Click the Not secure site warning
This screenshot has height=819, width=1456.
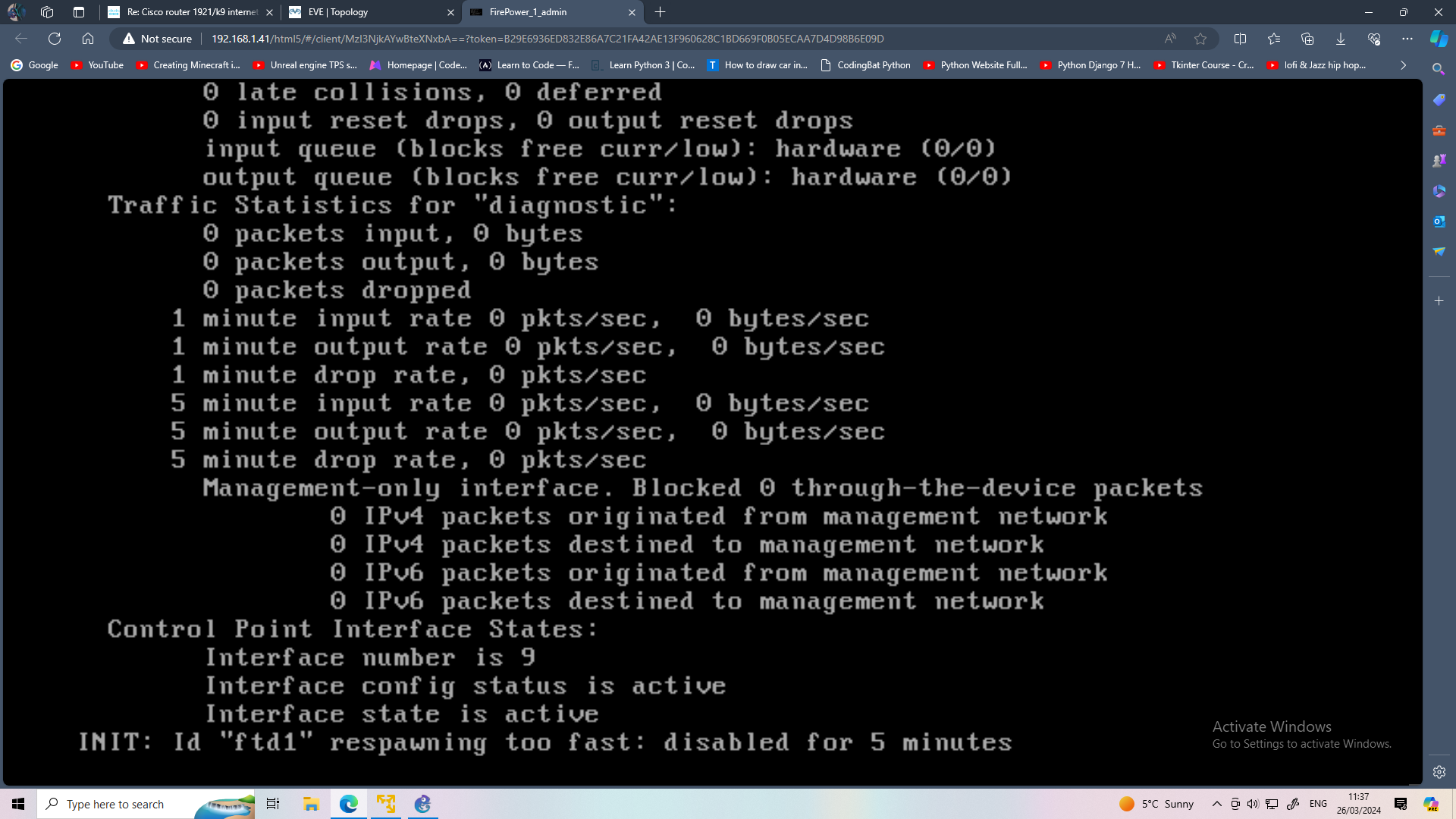point(158,39)
